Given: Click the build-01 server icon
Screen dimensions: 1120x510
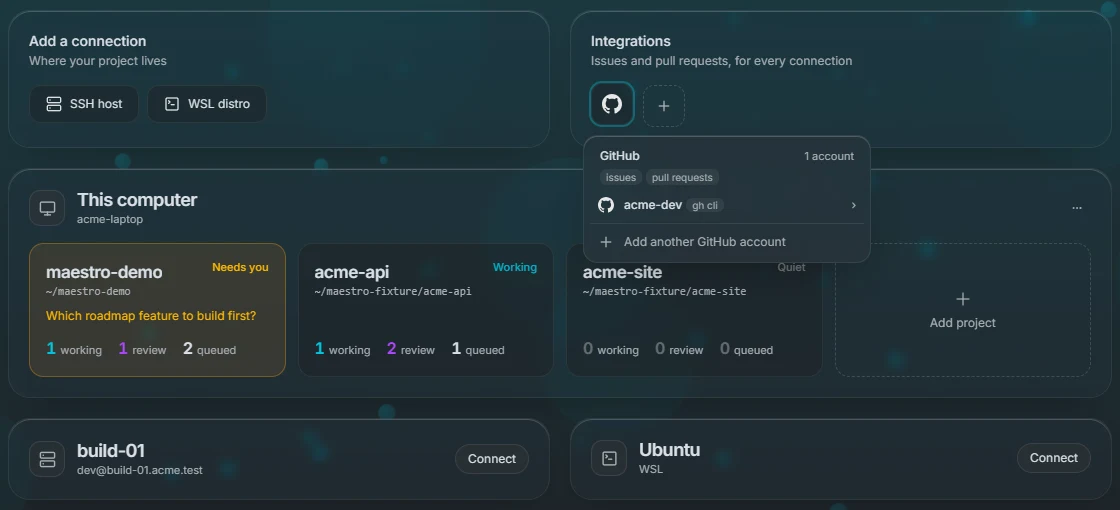Looking at the screenshot, I should tap(47, 459).
